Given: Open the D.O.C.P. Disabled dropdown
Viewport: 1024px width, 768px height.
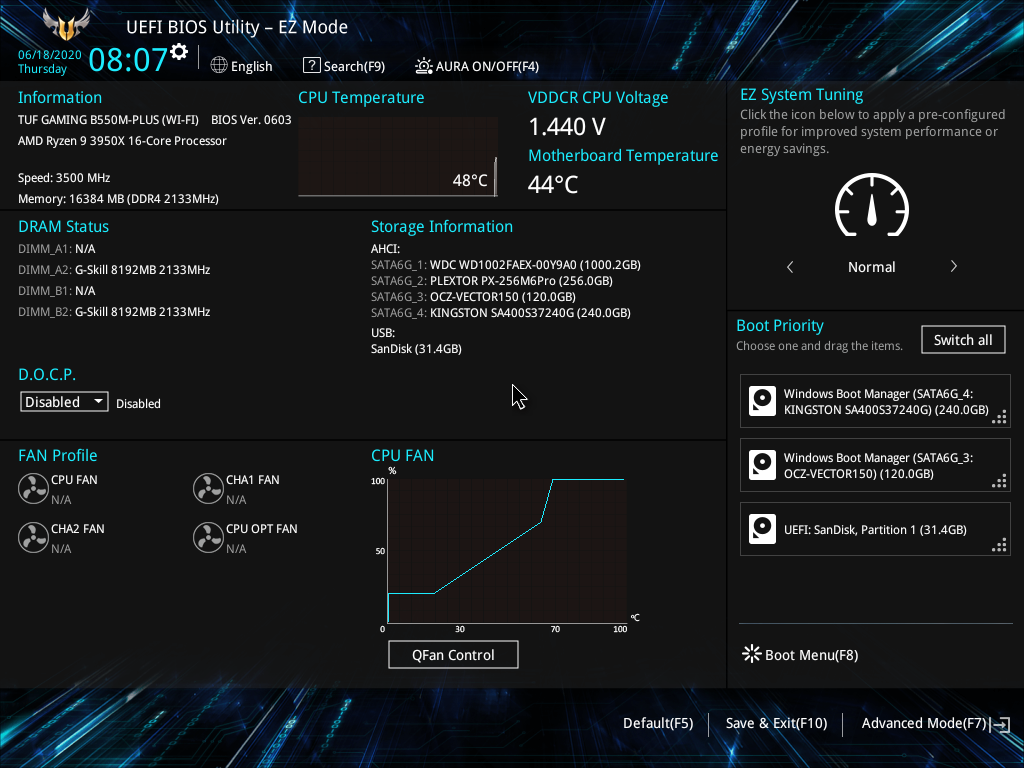Looking at the screenshot, I should pyautogui.click(x=64, y=402).
